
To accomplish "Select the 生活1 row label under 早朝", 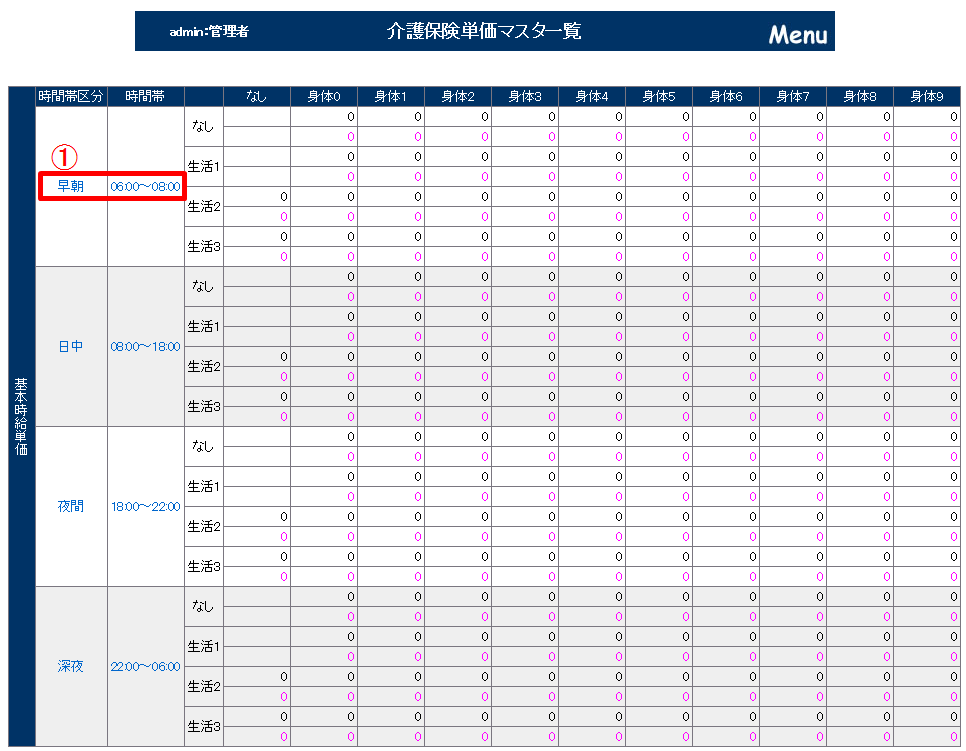I will [204, 166].
